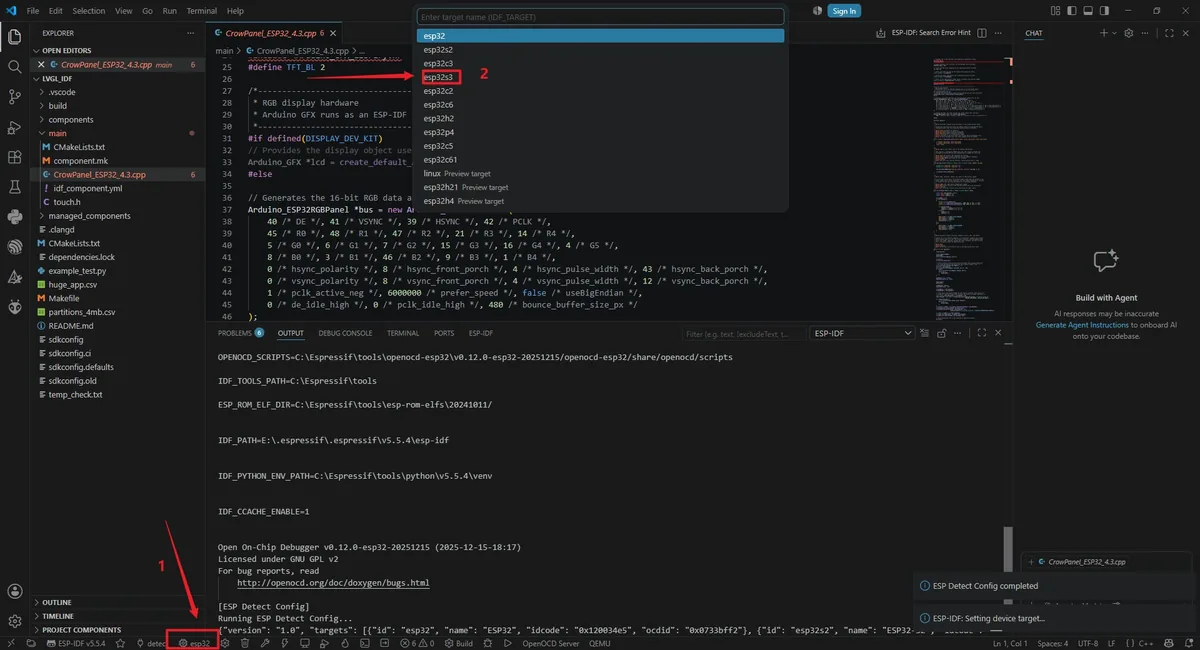Clear the output panel

click(925, 333)
